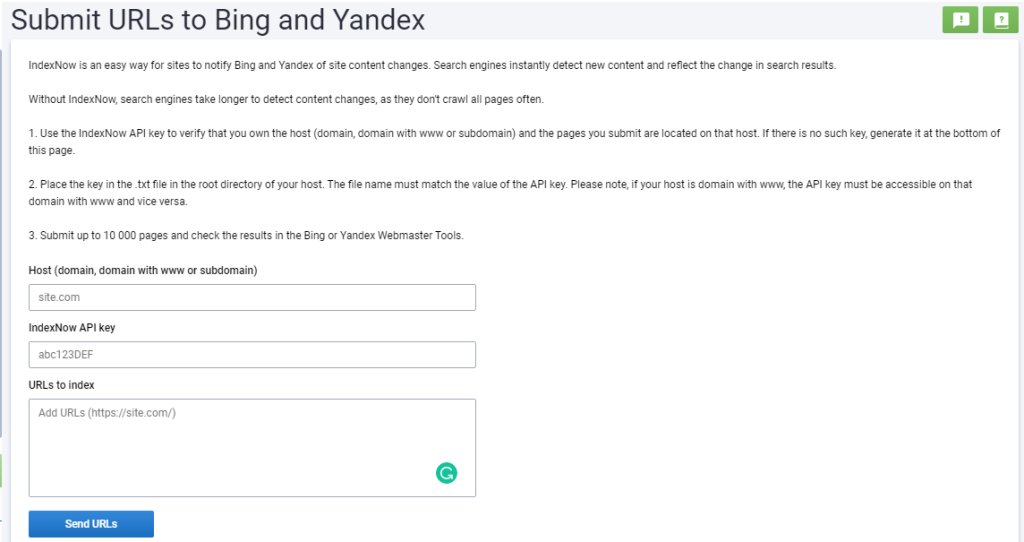1024x542 pixels.
Task: Click the IndexNow API key input
Action: coord(252,355)
